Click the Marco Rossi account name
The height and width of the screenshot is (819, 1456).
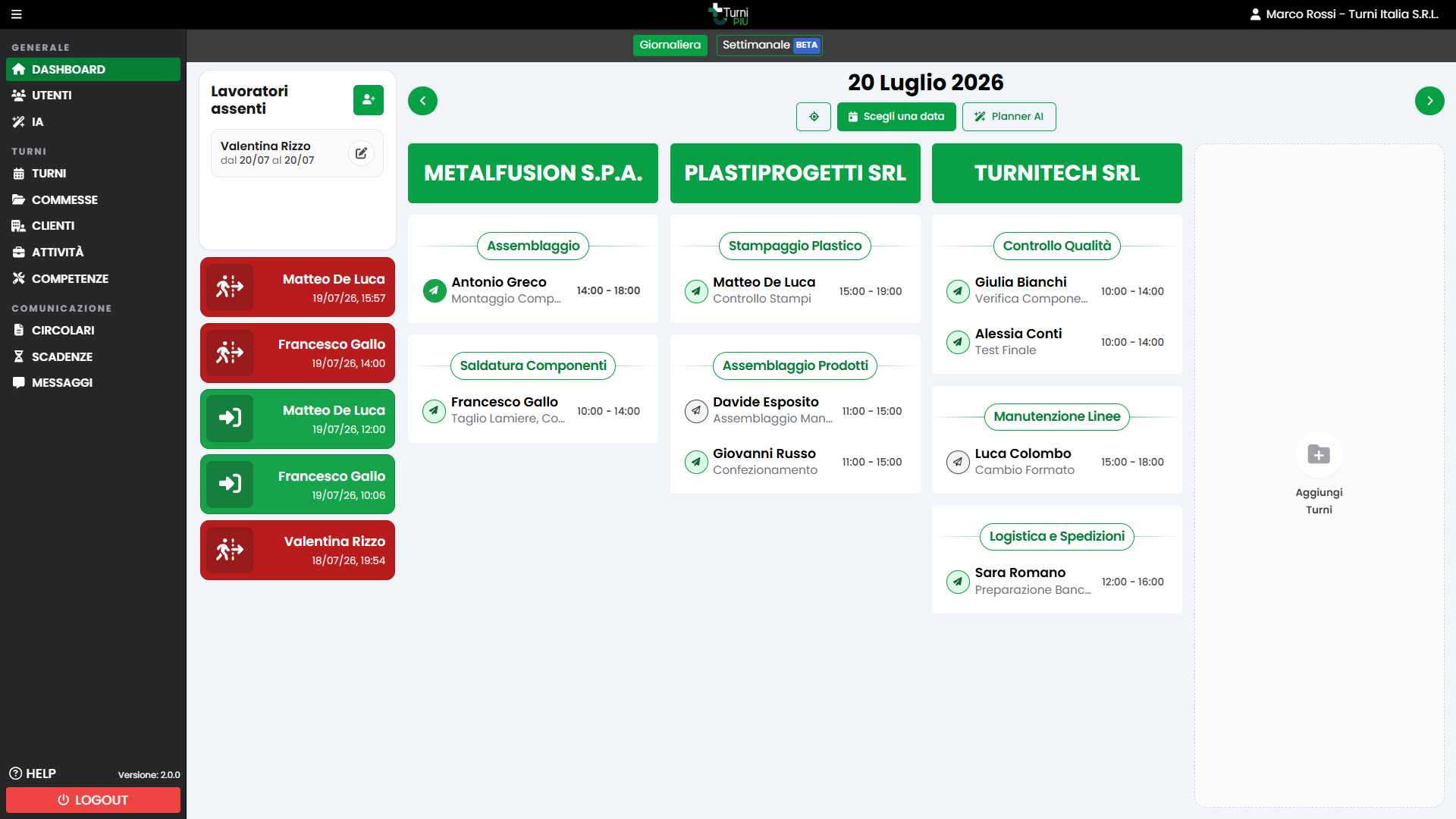click(1352, 14)
